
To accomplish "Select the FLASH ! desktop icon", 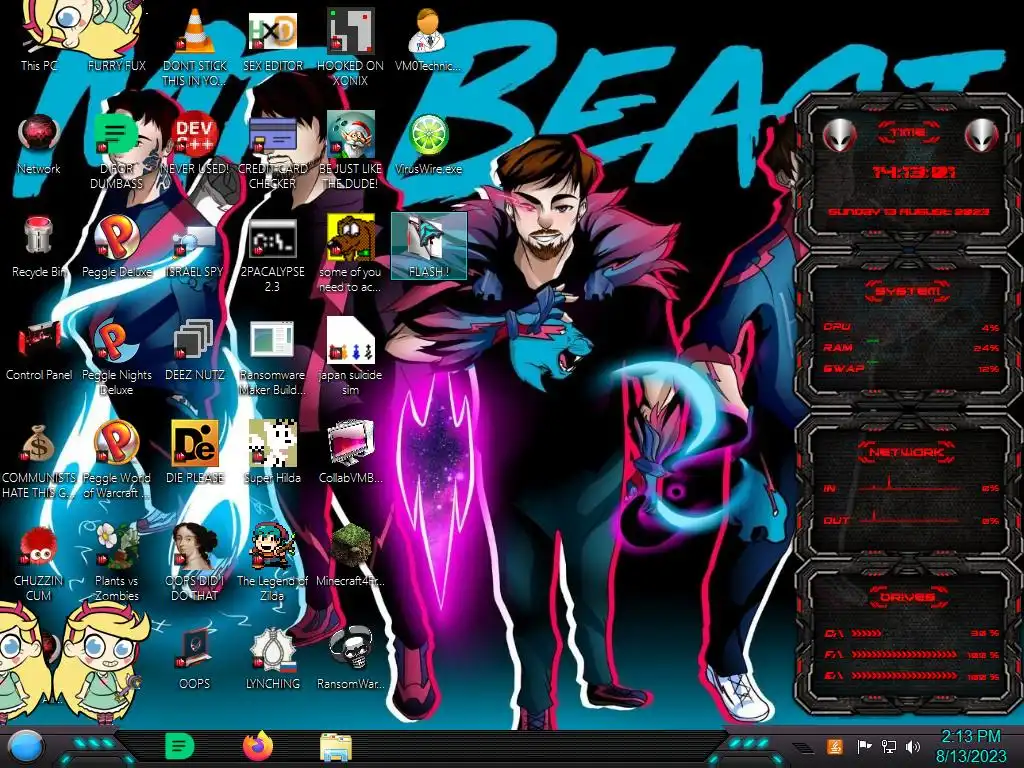I will click(x=429, y=246).
